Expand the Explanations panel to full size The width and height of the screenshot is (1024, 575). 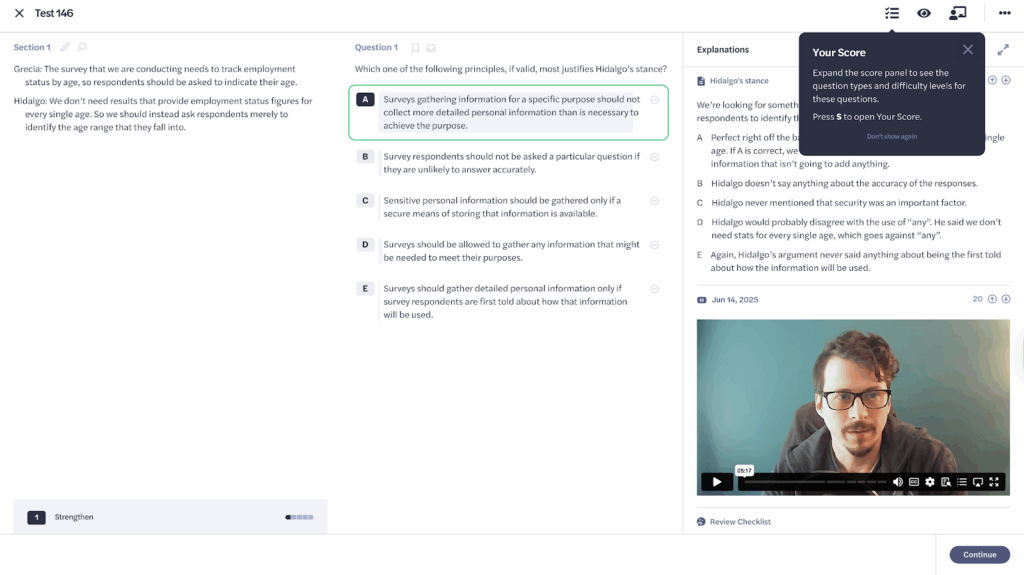pos(1003,49)
